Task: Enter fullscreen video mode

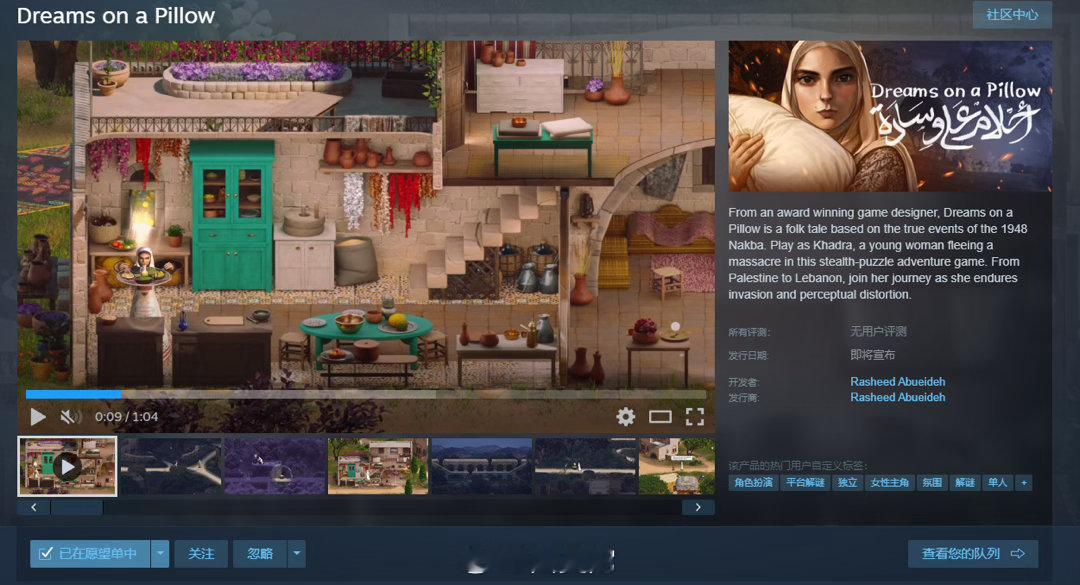Action: [695, 416]
